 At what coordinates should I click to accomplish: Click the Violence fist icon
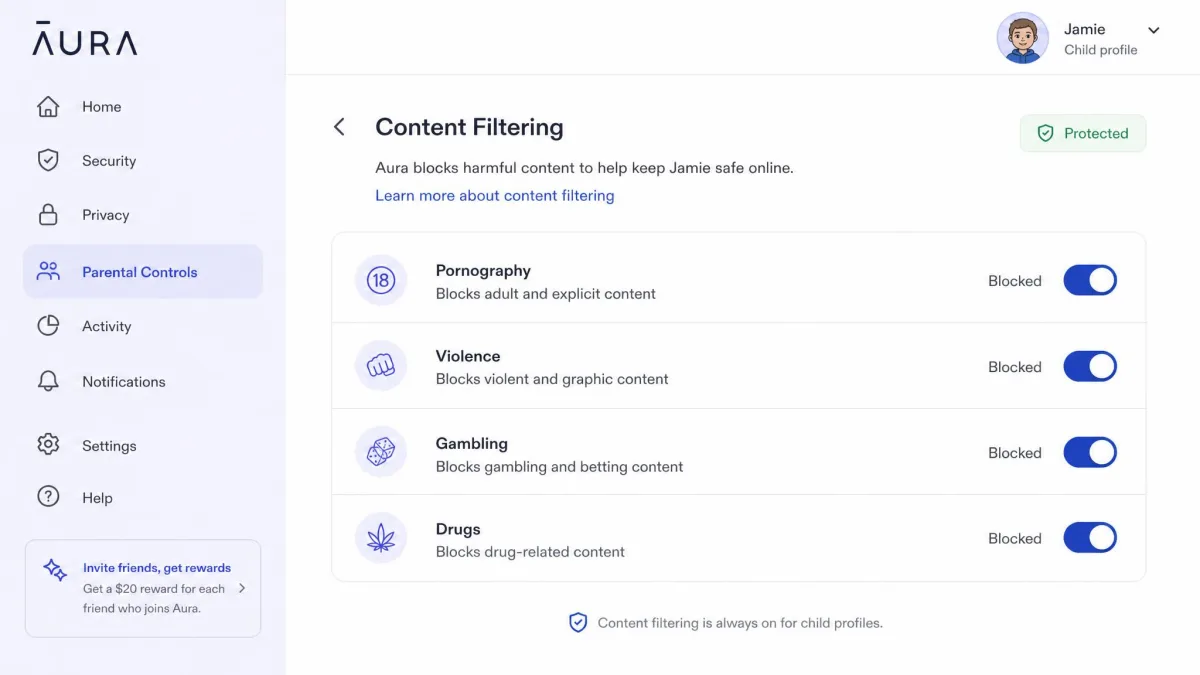point(380,366)
